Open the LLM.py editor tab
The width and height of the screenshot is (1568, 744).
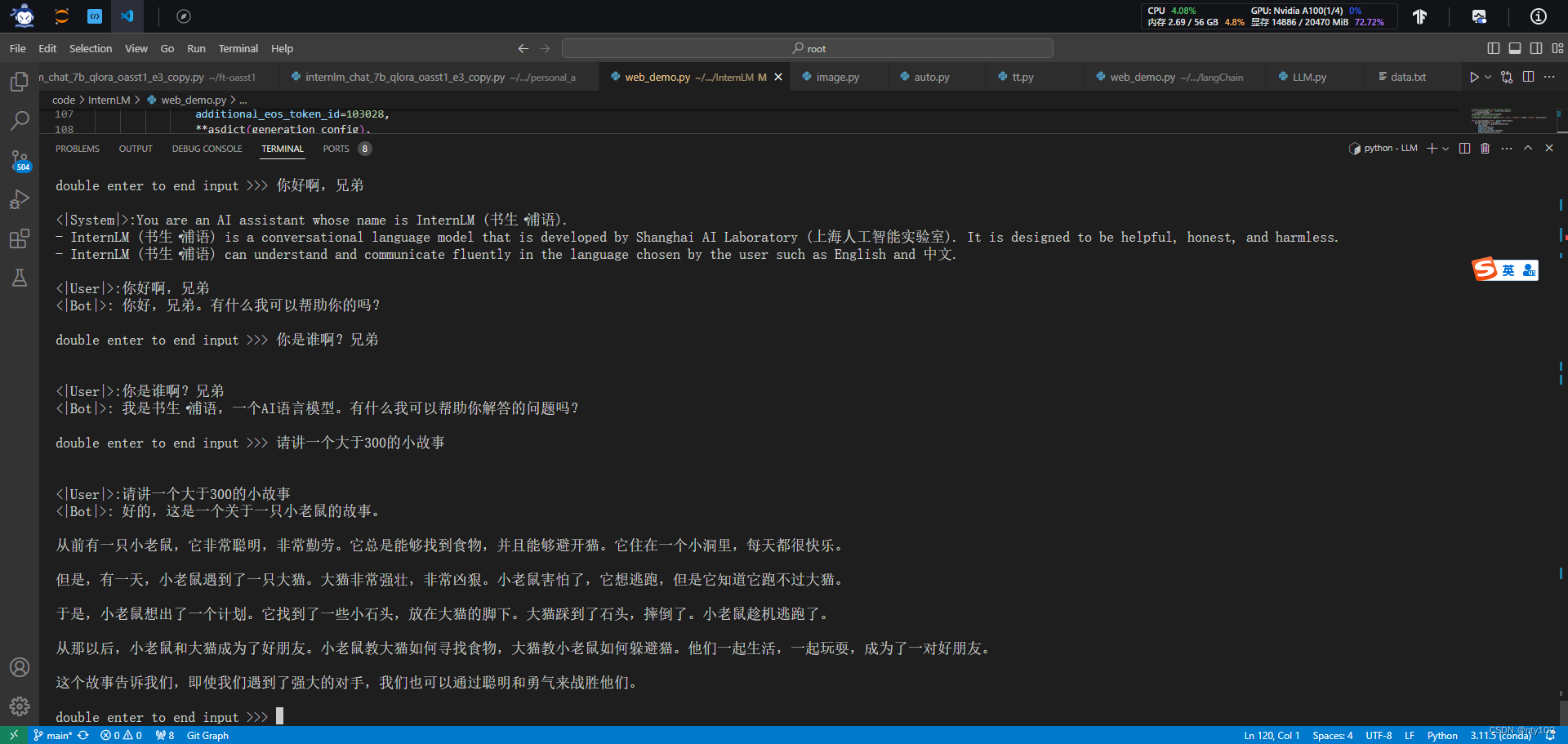[x=1309, y=77]
